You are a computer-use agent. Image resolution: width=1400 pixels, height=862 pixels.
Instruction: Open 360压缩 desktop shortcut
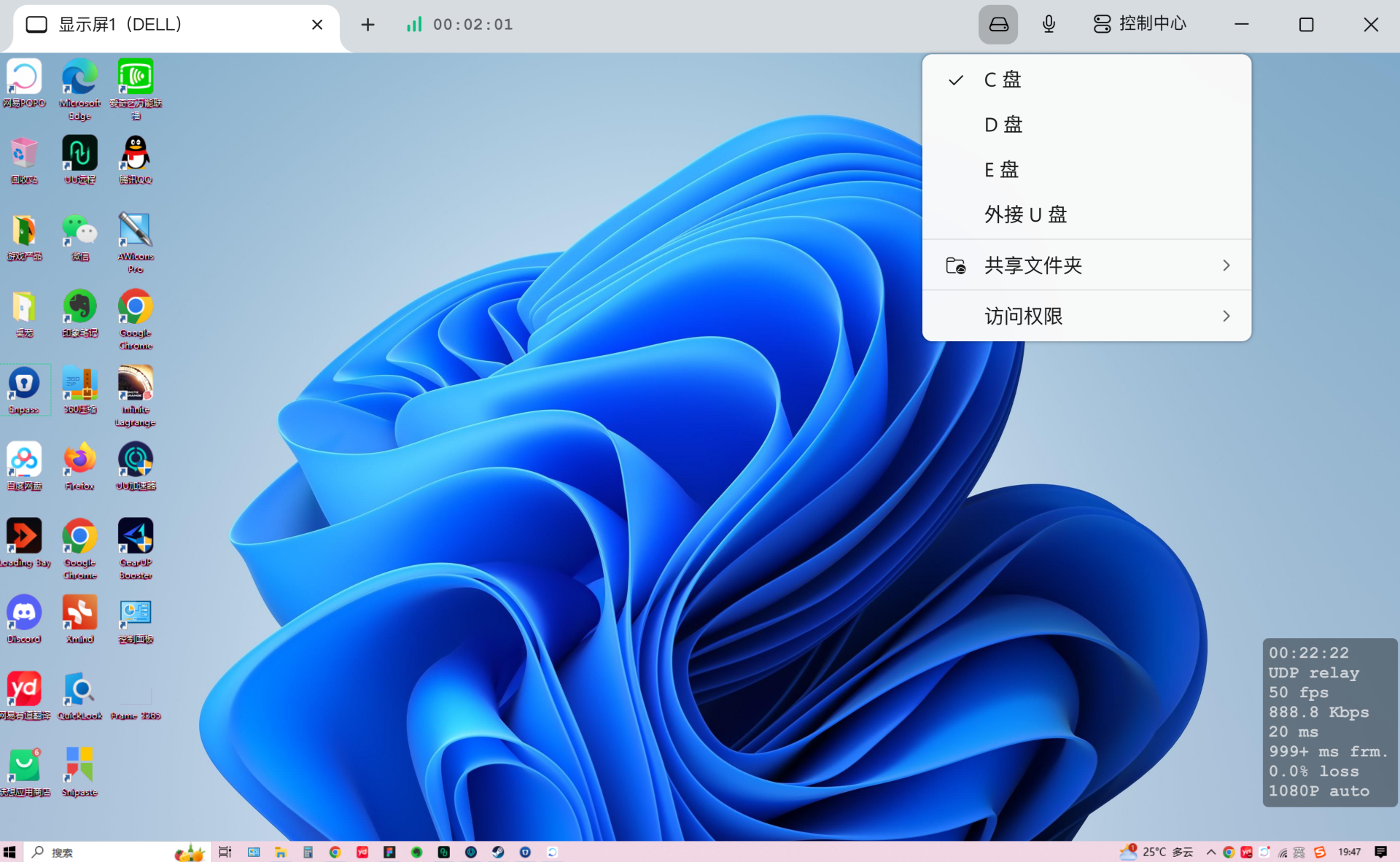coord(80,390)
